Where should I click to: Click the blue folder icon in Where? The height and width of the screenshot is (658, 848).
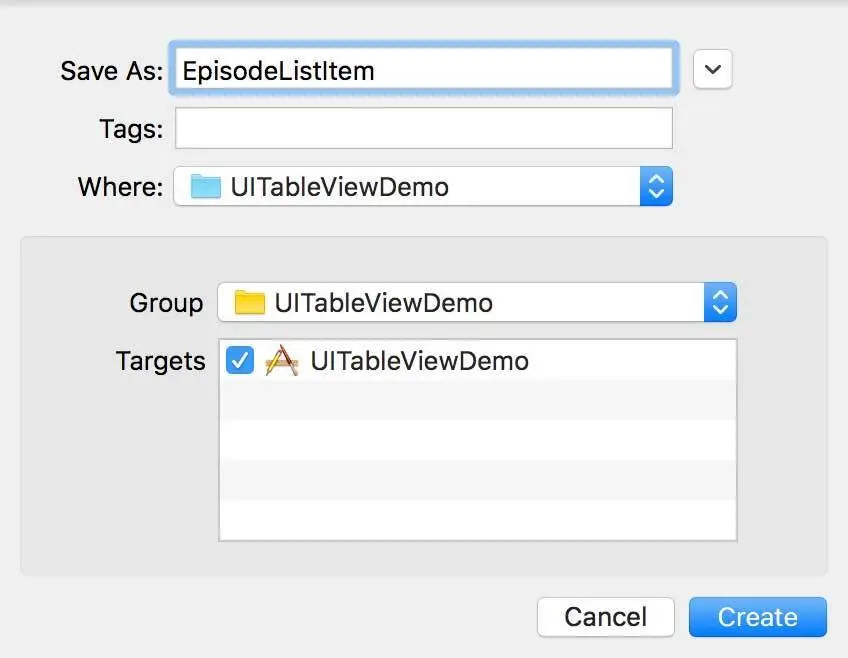coord(205,186)
